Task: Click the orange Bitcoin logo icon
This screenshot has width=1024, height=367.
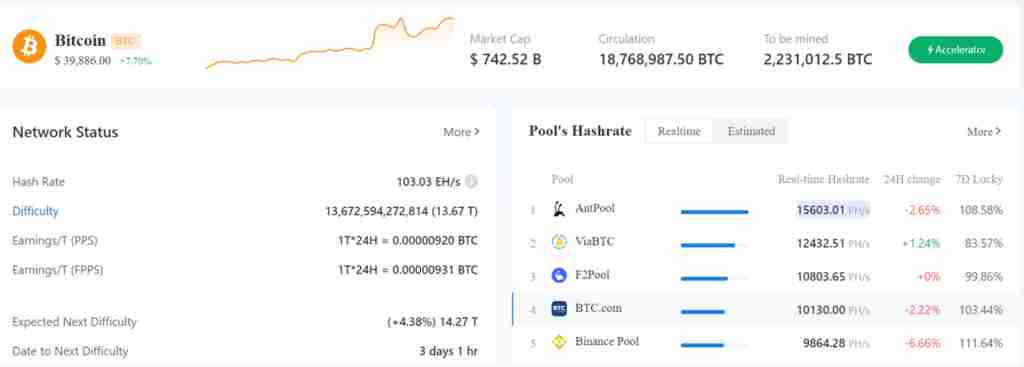Action: tap(29, 46)
